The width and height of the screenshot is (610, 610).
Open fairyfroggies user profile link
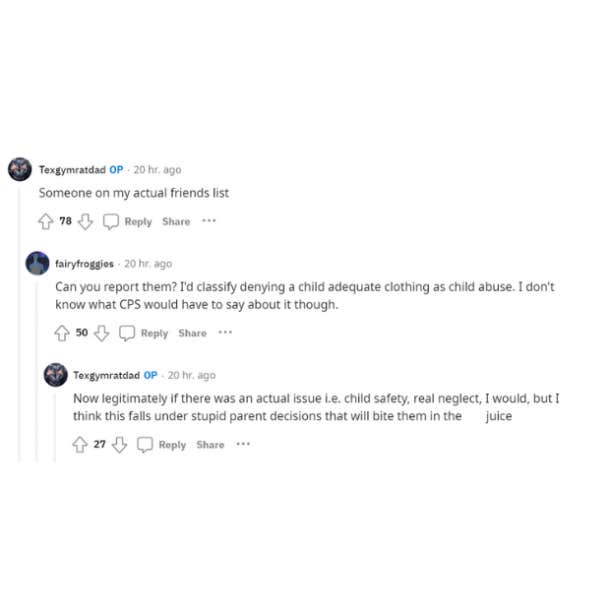(84, 264)
